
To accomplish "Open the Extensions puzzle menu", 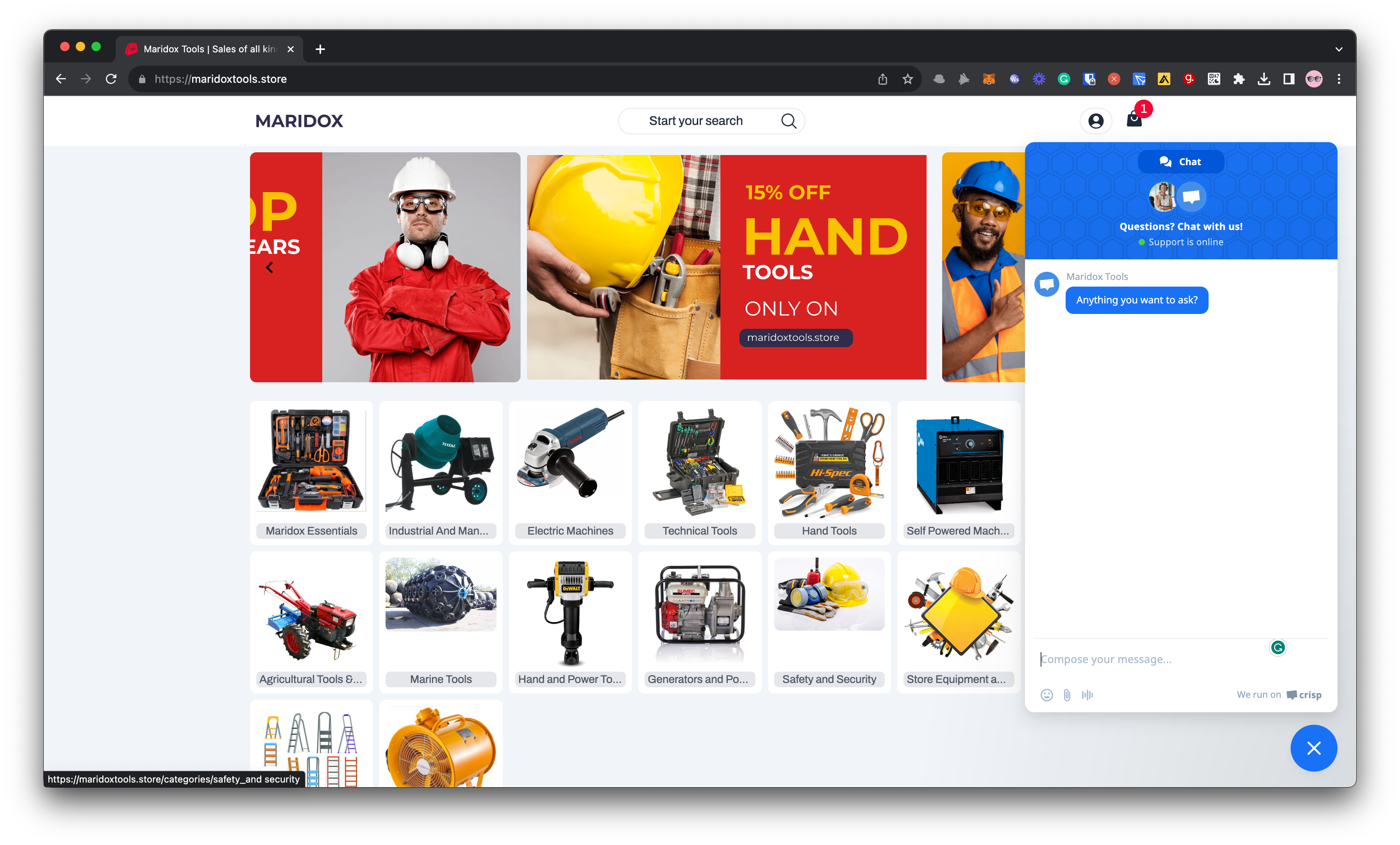I will point(1239,79).
